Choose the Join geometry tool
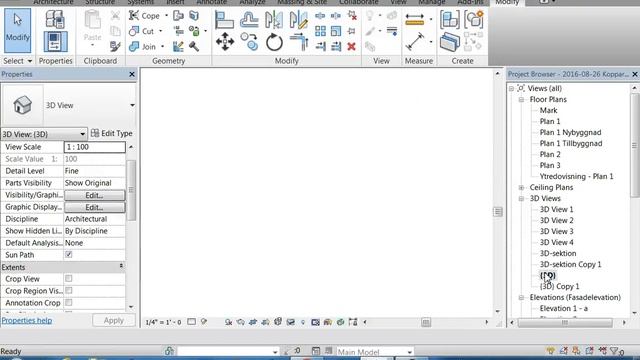The height and width of the screenshot is (360, 640). [142, 47]
